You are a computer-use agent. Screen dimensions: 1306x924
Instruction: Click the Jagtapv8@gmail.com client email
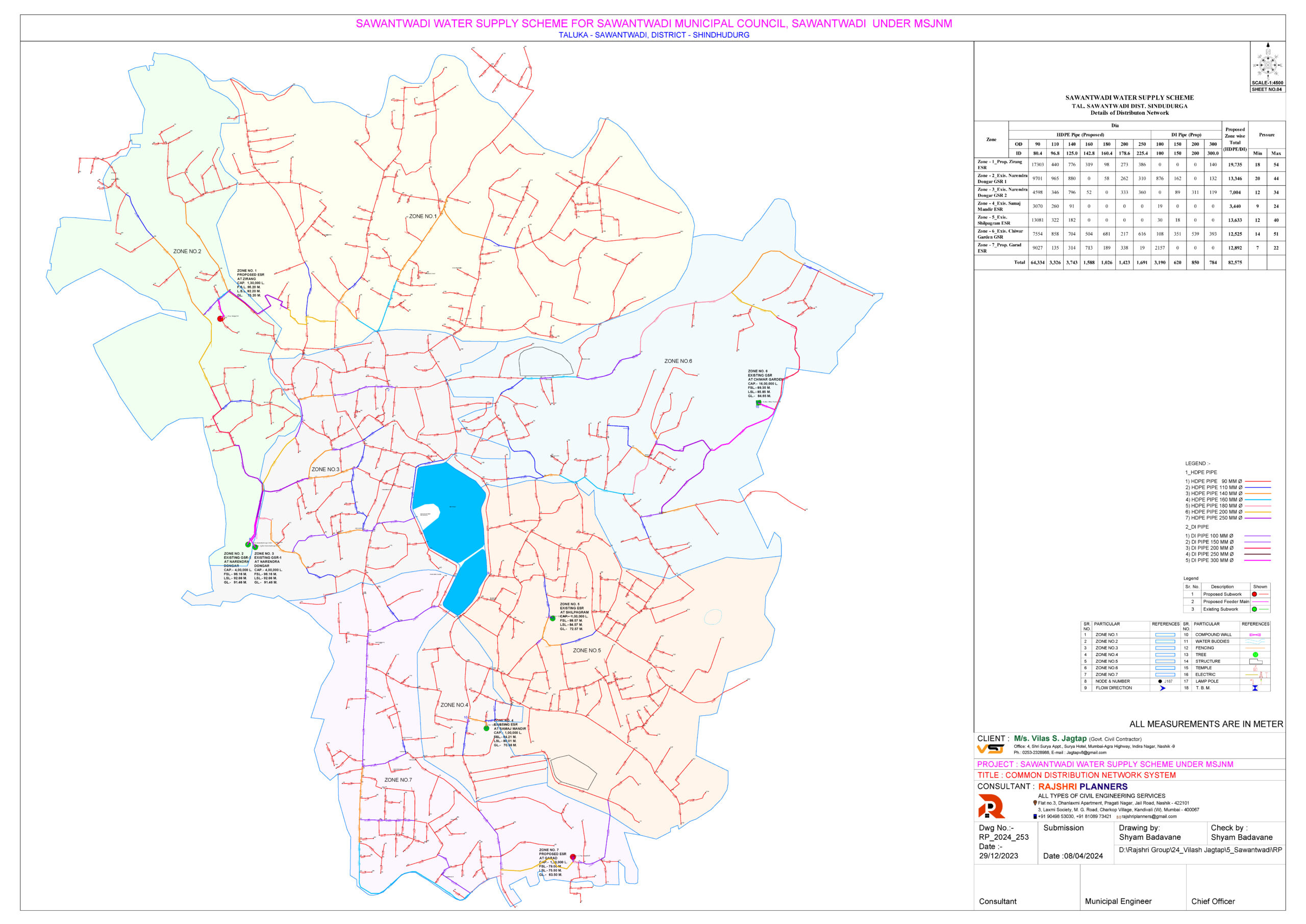pos(1086,752)
